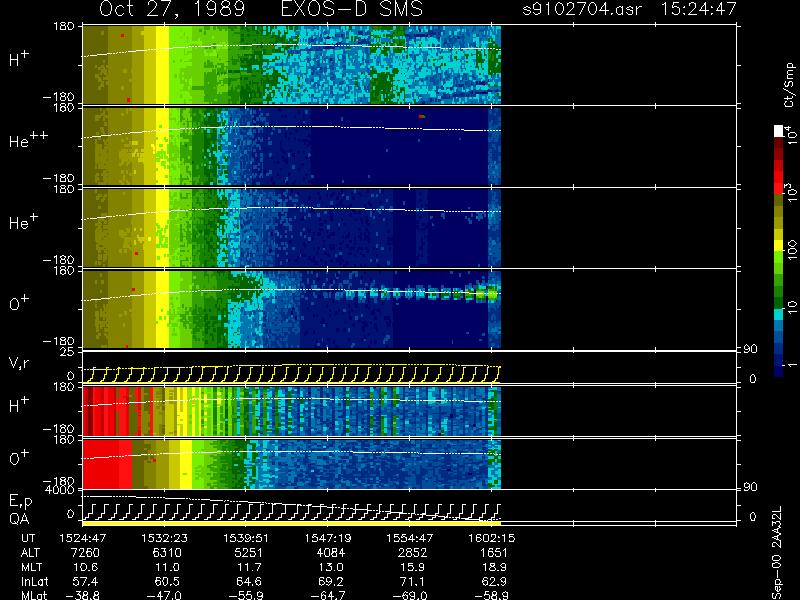Image resolution: width=800 pixels, height=600 pixels.
Task: Click the "ALT" row header
Action: (x=30, y=553)
